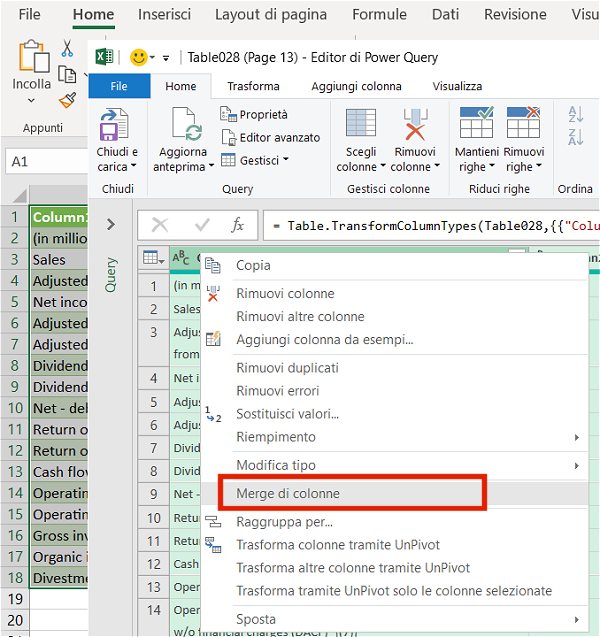Click the Incolla paste icon in Excel
The width and height of the screenshot is (600, 637).
tap(34, 56)
